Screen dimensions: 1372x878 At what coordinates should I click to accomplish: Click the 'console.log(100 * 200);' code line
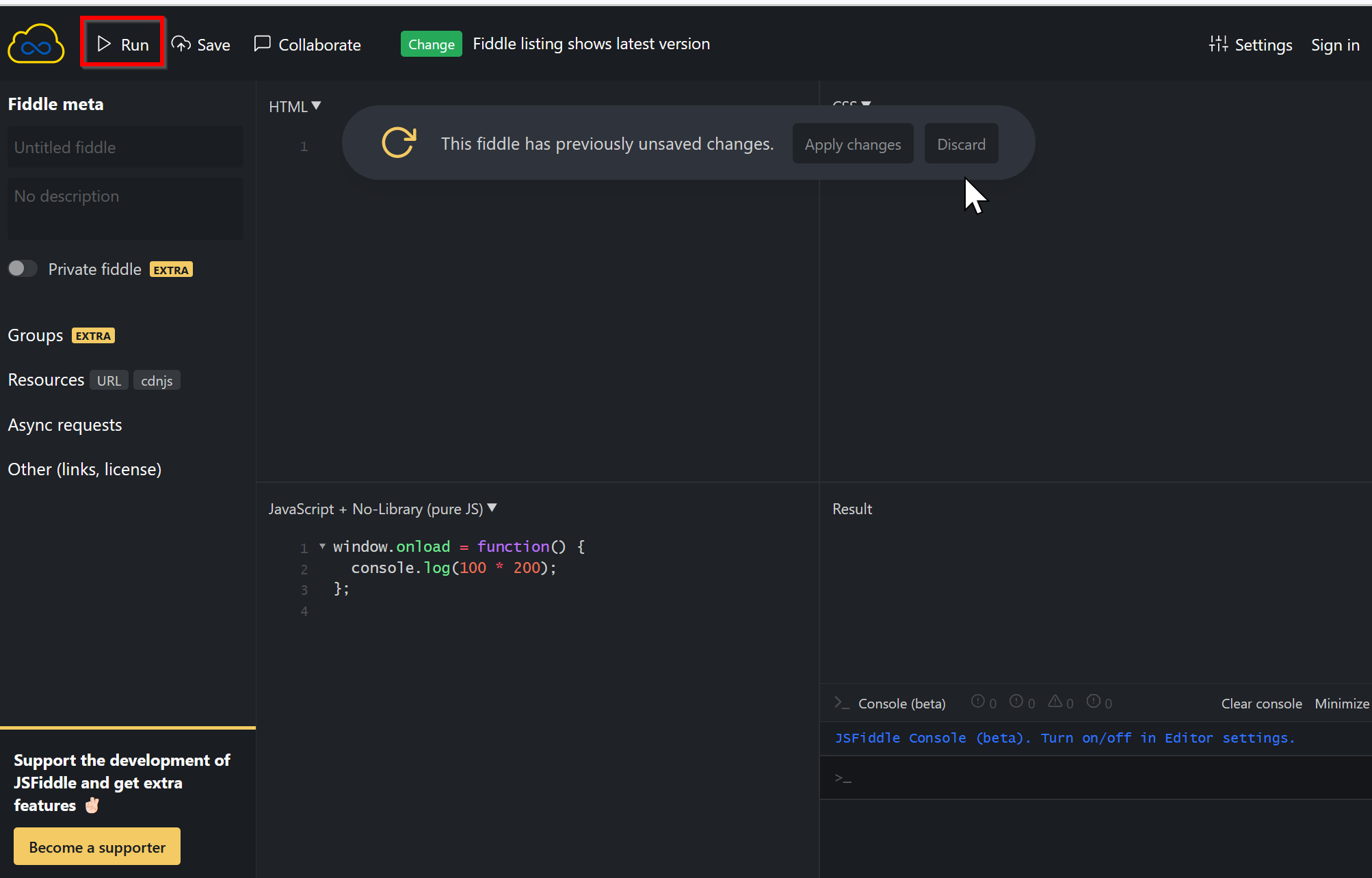point(454,568)
